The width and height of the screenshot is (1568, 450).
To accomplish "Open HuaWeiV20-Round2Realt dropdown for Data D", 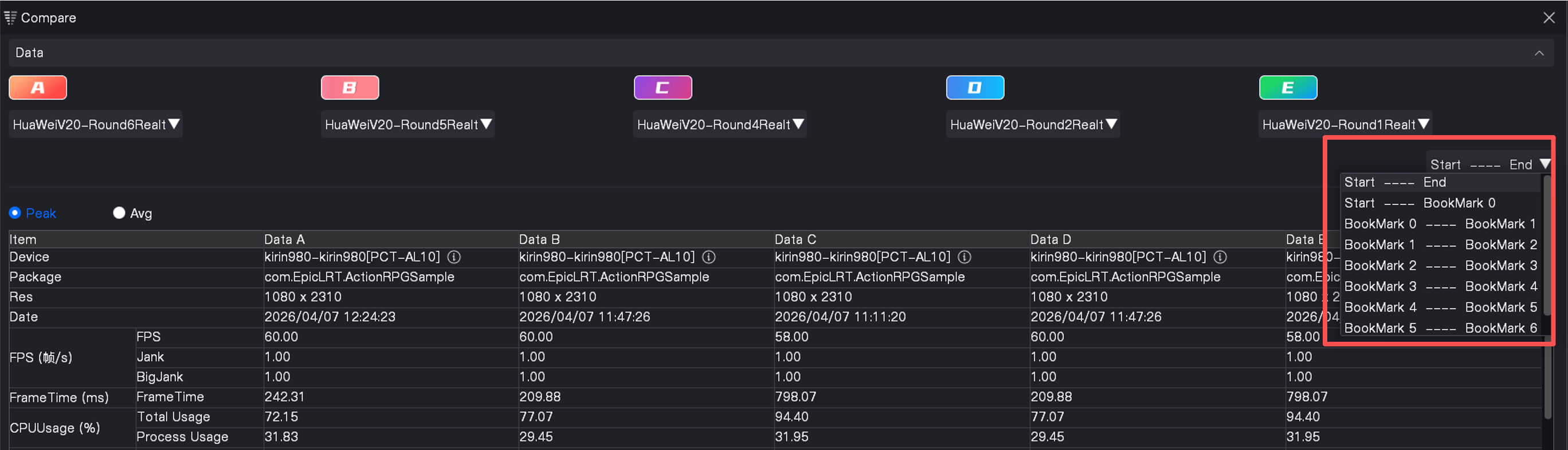I will coord(1033,125).
